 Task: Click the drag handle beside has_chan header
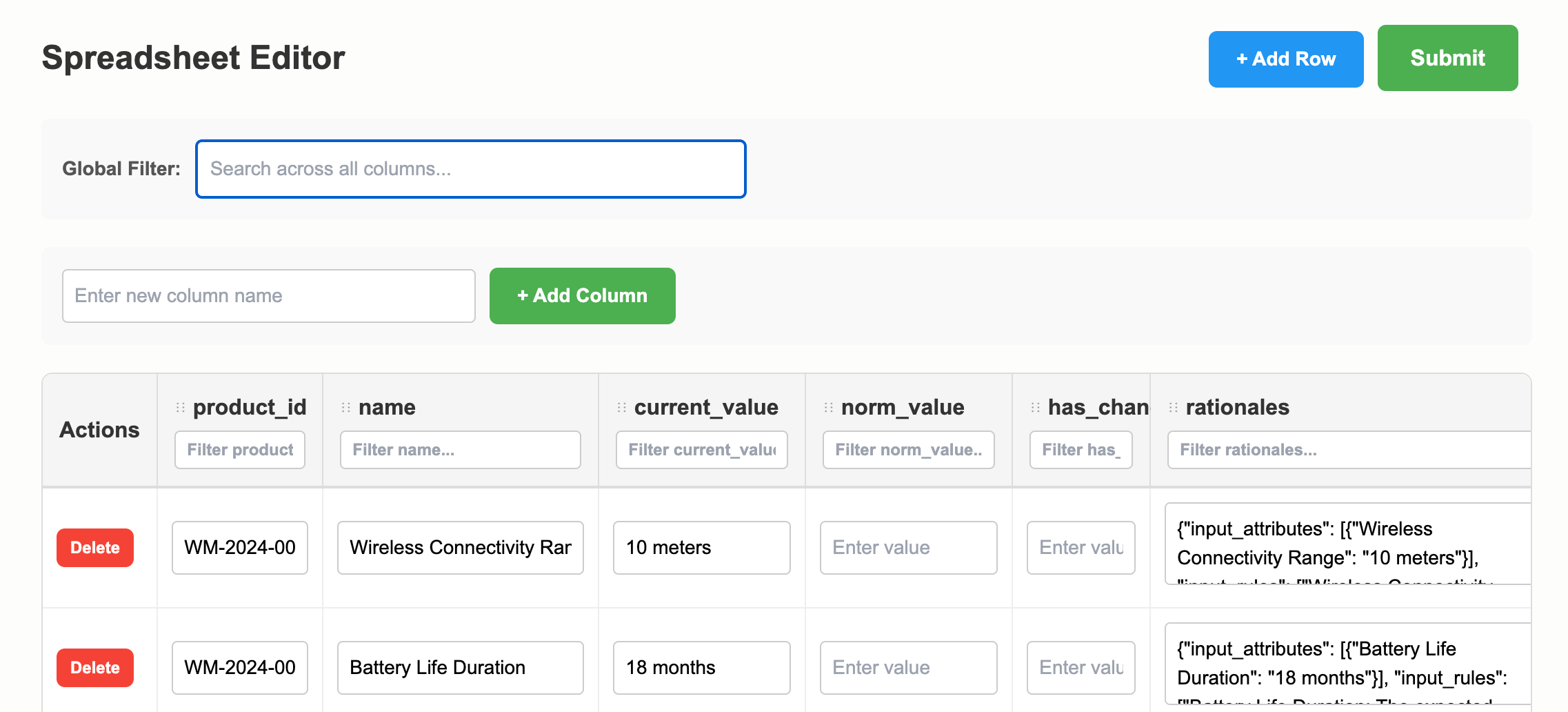(1036, 408)
